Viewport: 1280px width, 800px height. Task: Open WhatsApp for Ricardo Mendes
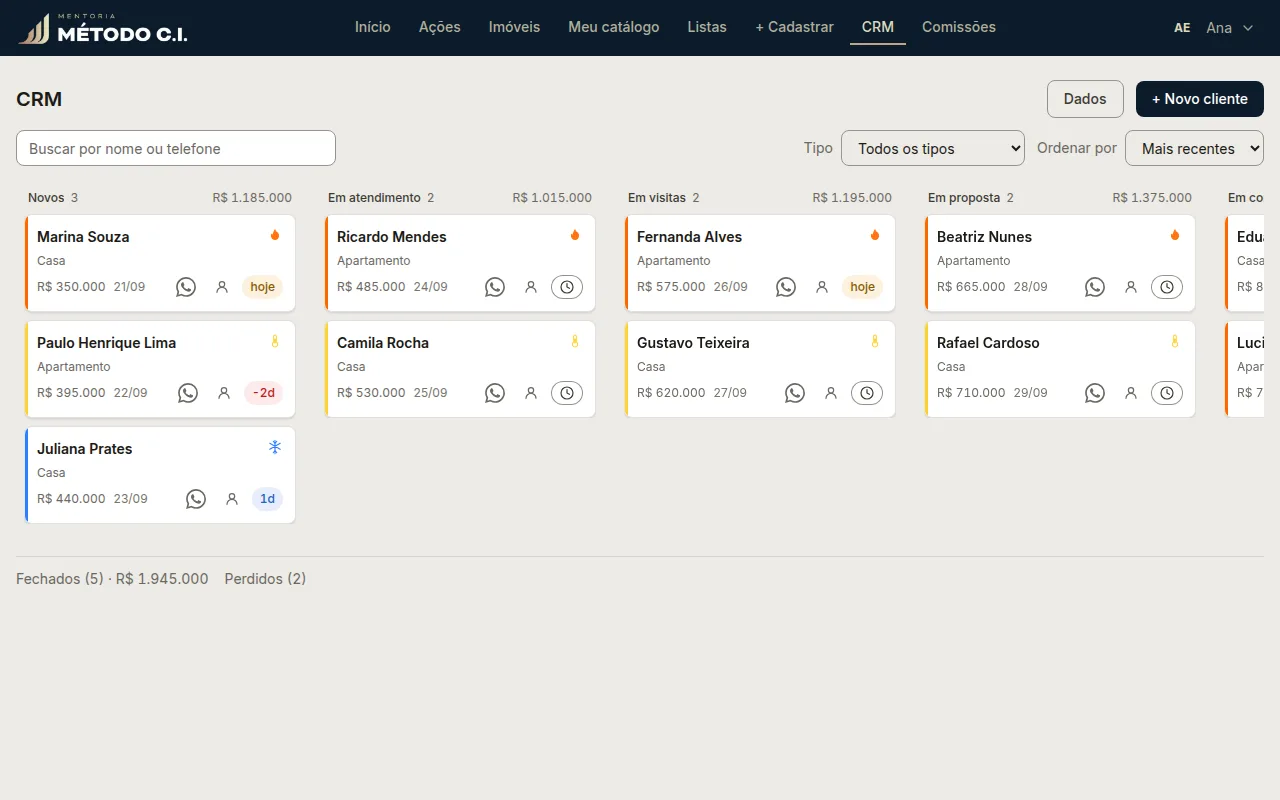coord(495,287)
